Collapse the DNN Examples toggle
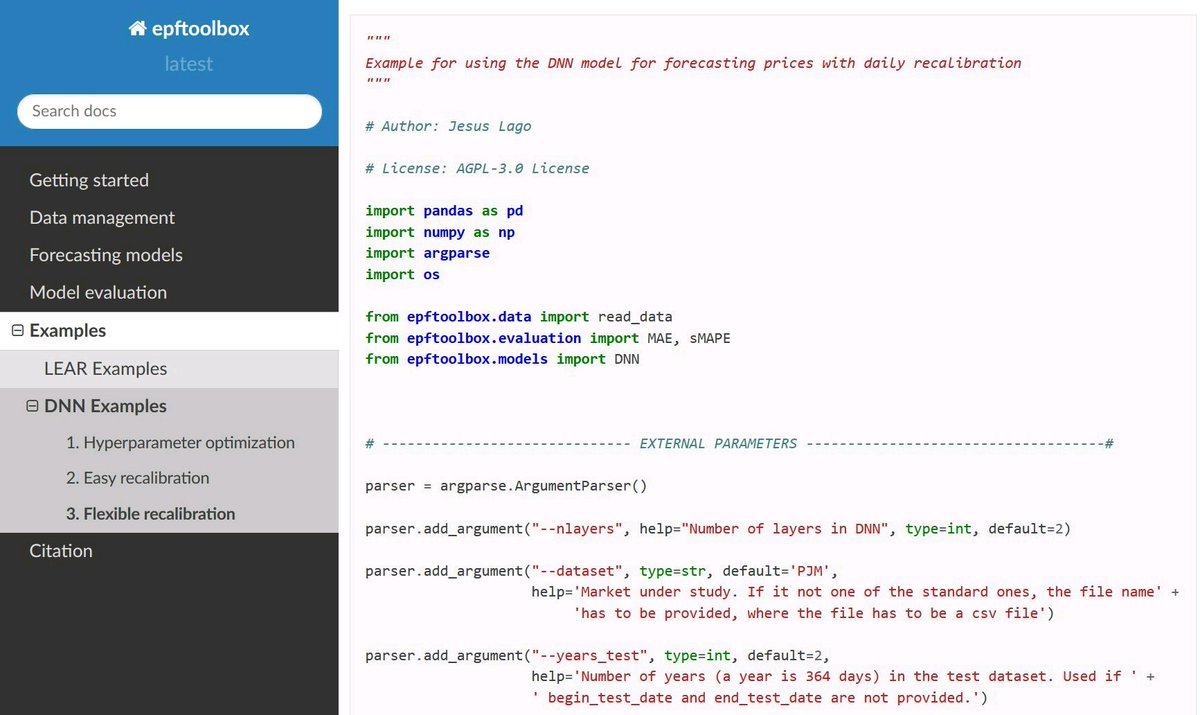The height and width of the screenshot is (715, 1200). coord(32,406)
